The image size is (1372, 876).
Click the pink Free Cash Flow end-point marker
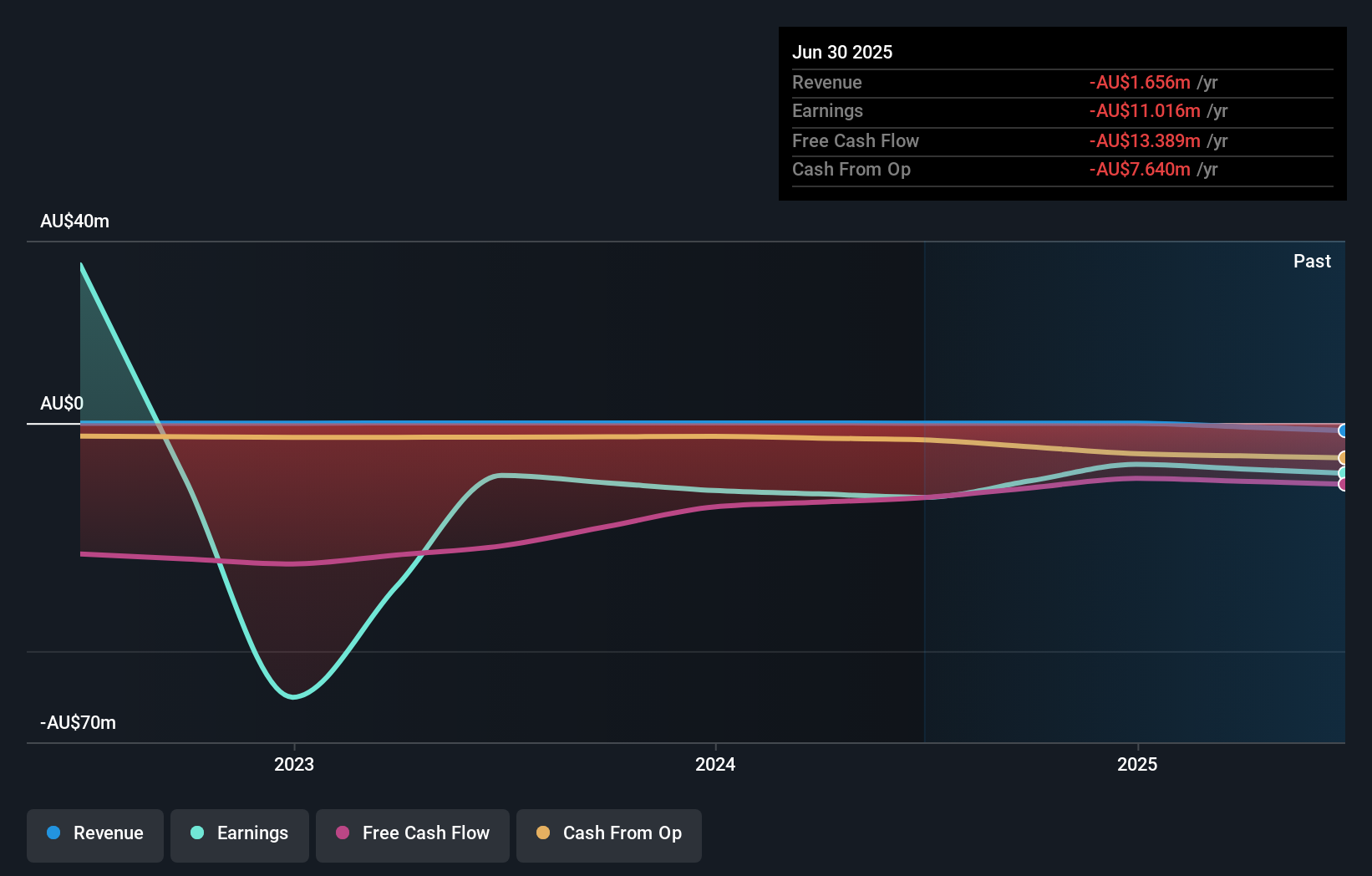point(1343,484)
